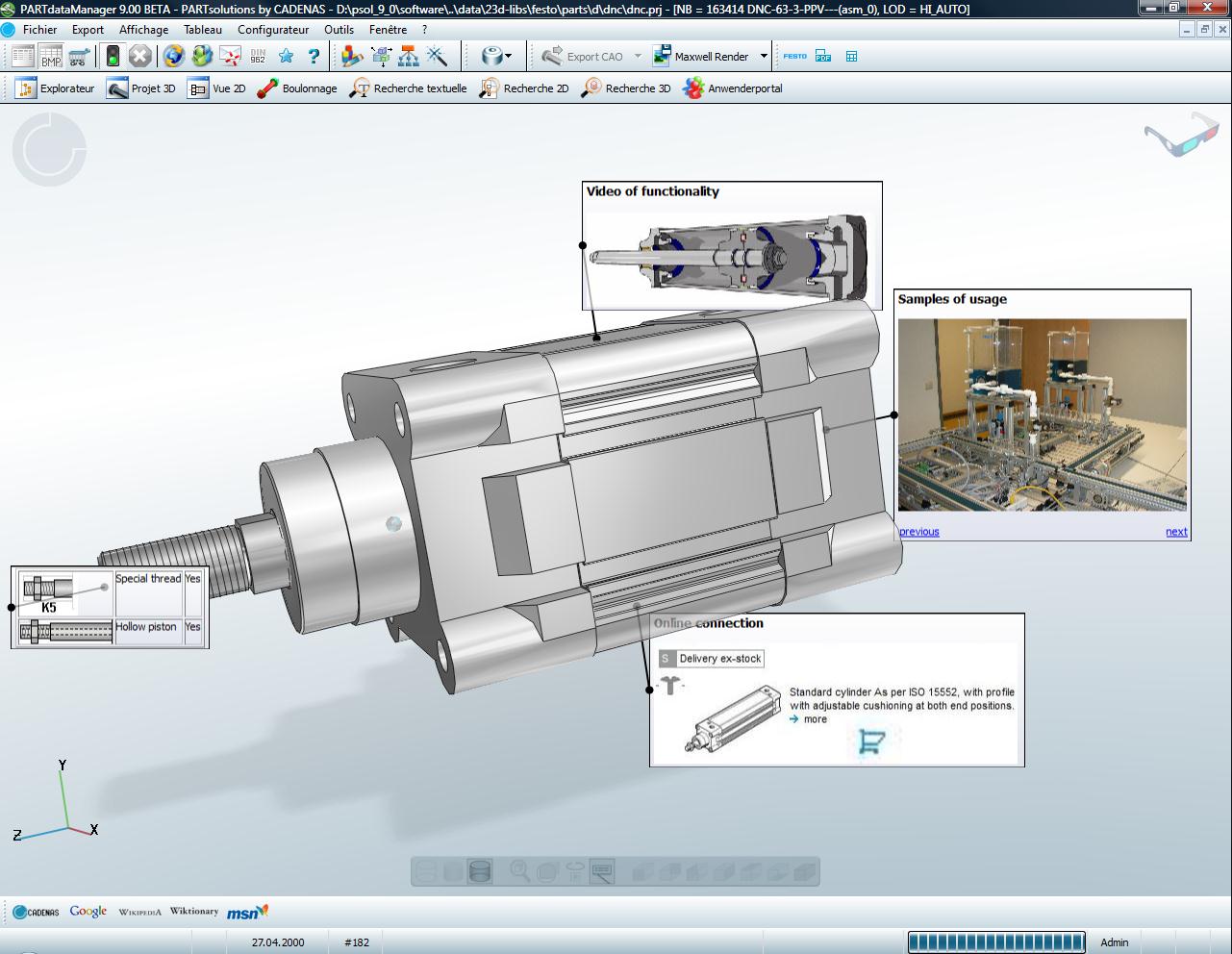Click the blue question mark help icon
The height and width of the screenshot is (954, 1232).
313,56
